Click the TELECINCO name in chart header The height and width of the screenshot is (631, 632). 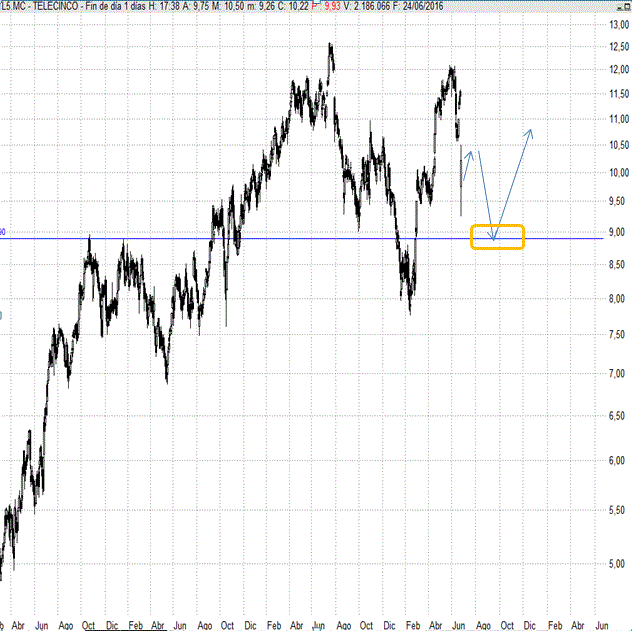56,6
